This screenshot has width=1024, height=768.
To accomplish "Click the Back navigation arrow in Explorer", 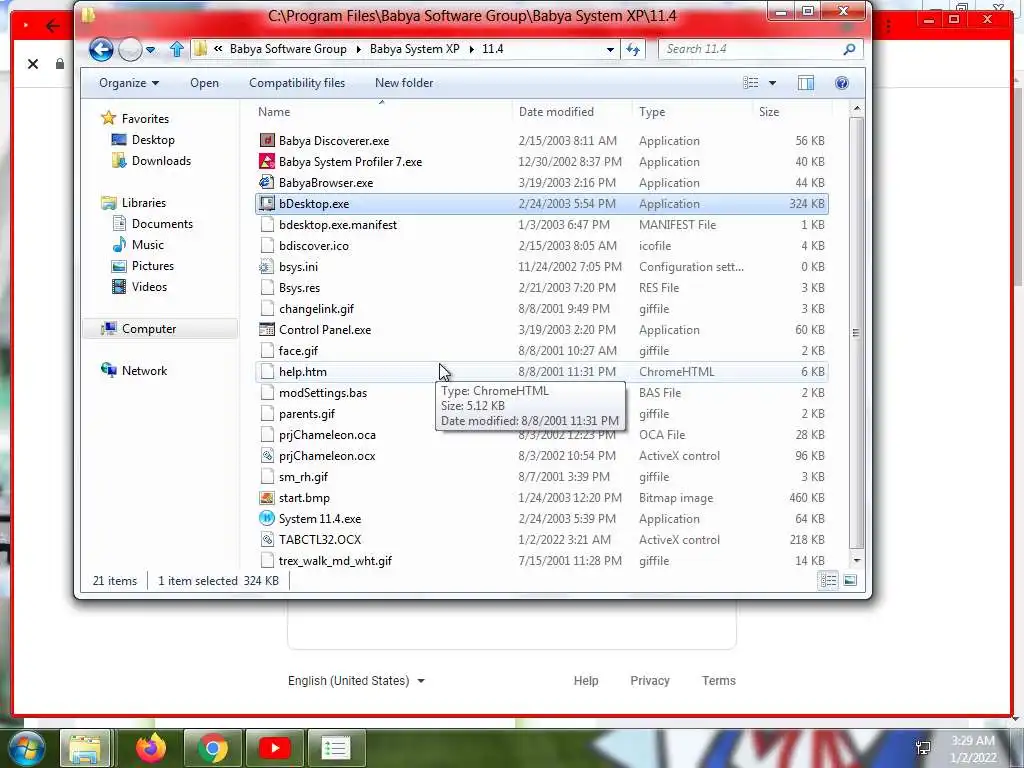I will click(x=101, y=49).
